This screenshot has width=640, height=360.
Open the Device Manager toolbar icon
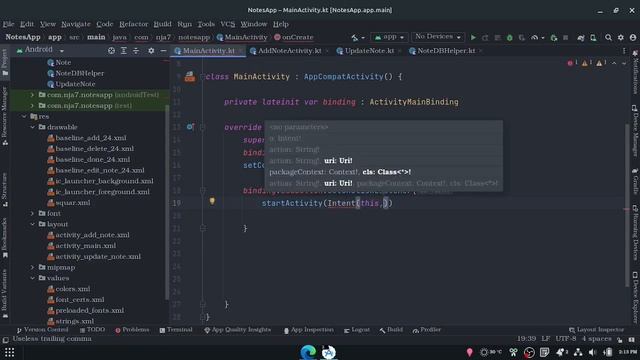click(x=593, y=38)
